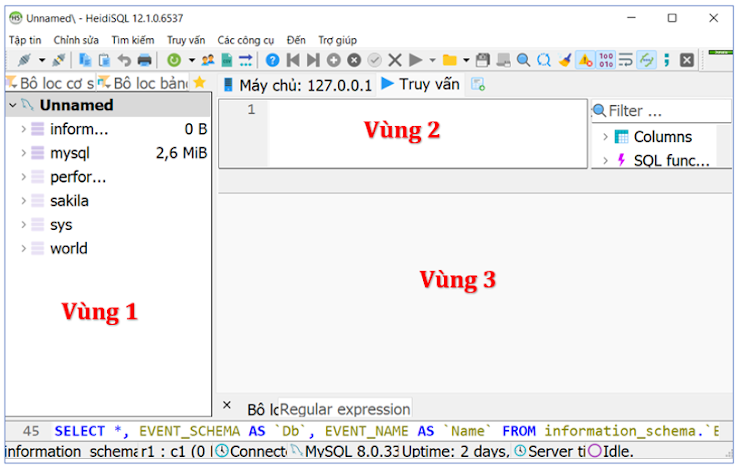
Task: Select the inform... database row
Action: tap(109, 129)
